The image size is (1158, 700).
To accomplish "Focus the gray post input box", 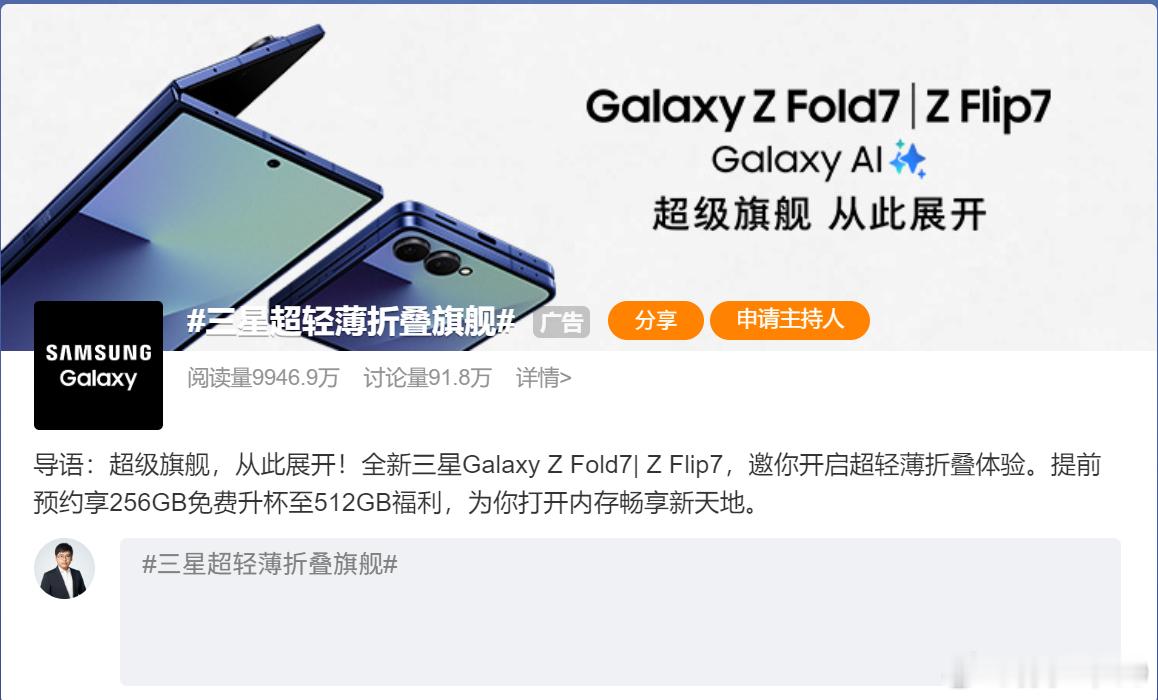I will 620,611.
